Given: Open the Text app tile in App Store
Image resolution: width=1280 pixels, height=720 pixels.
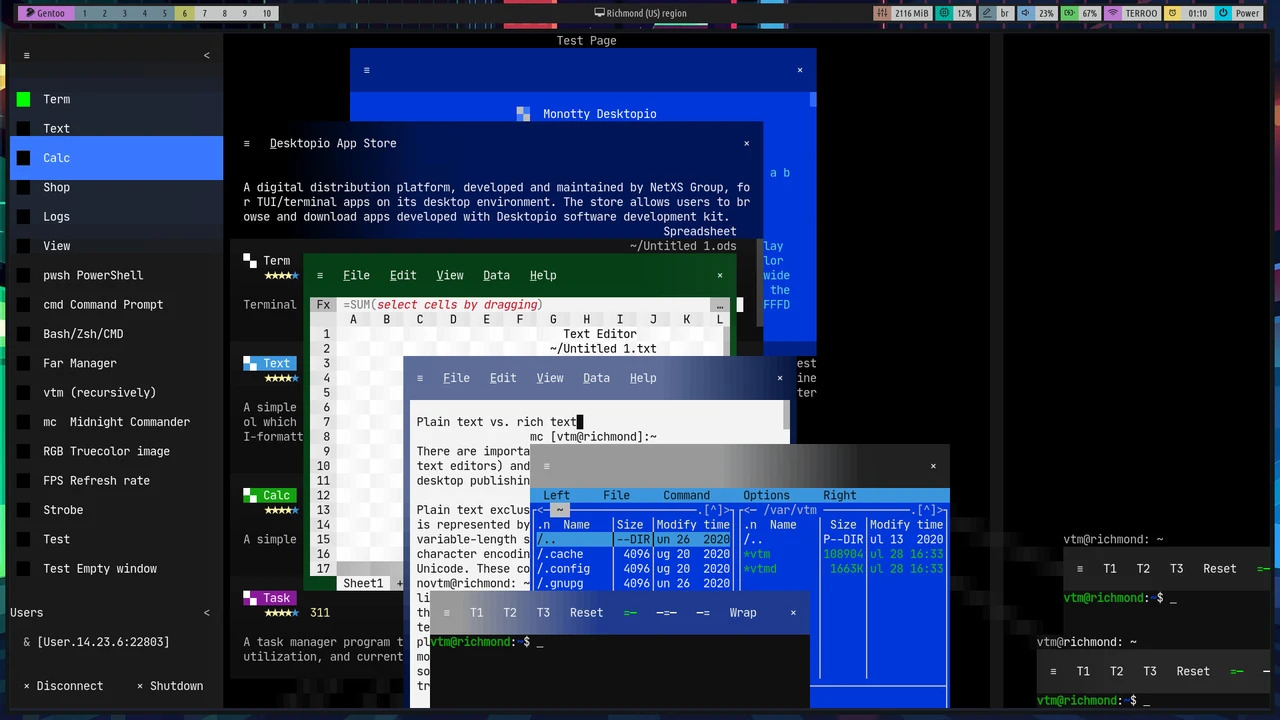Looking at the screenshot, I should pos(271,364).
